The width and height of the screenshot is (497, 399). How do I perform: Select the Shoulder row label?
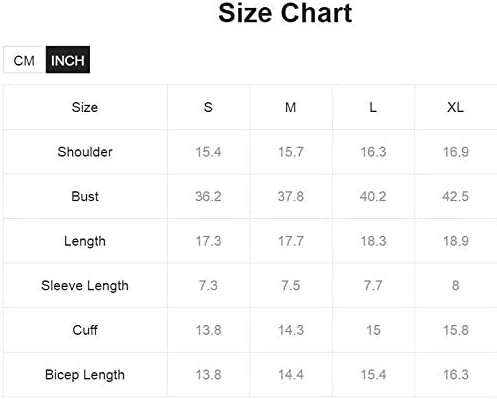pos(85,152)
